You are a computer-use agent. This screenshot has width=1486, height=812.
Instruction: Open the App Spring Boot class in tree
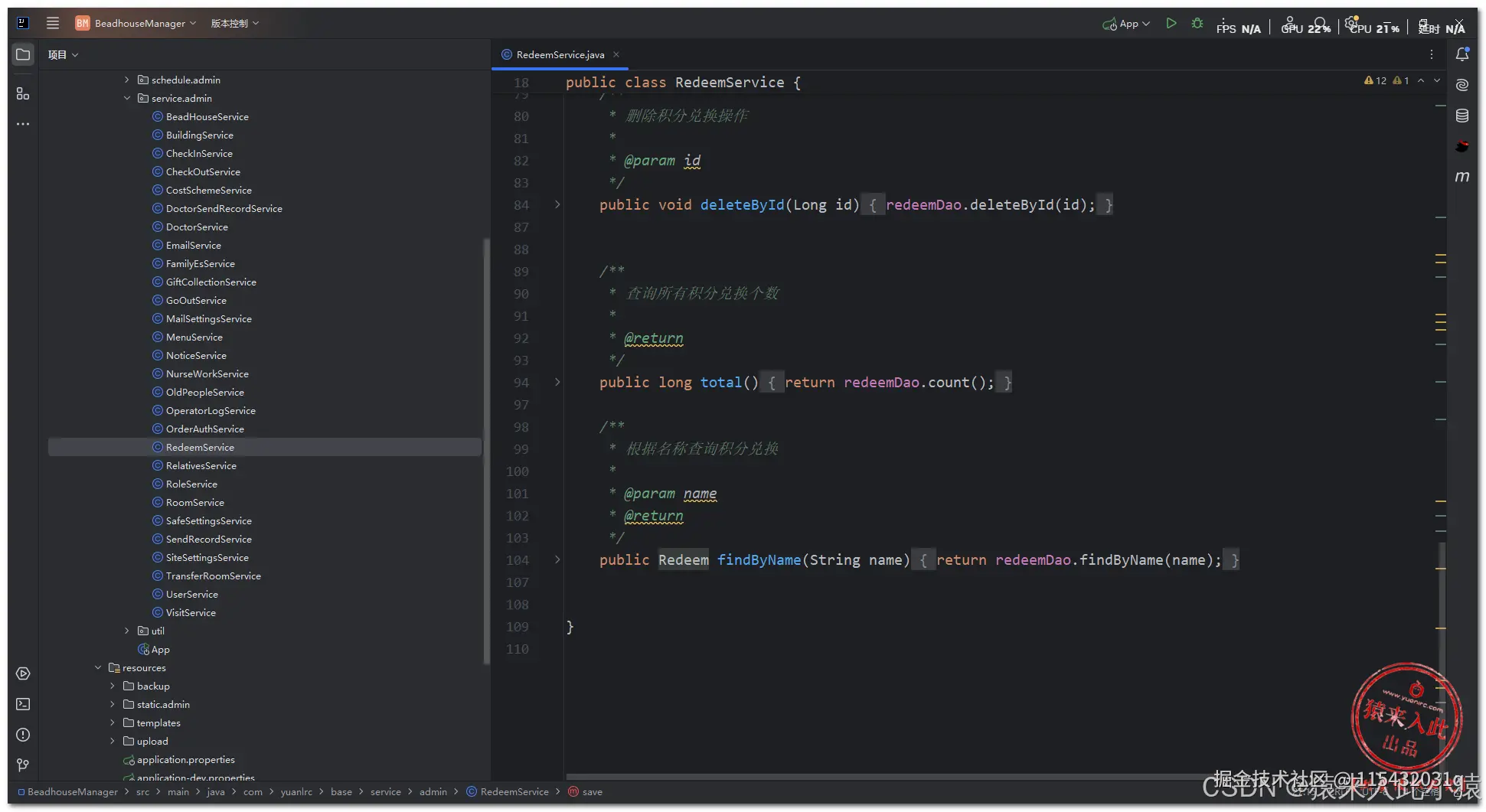[160, 650]
